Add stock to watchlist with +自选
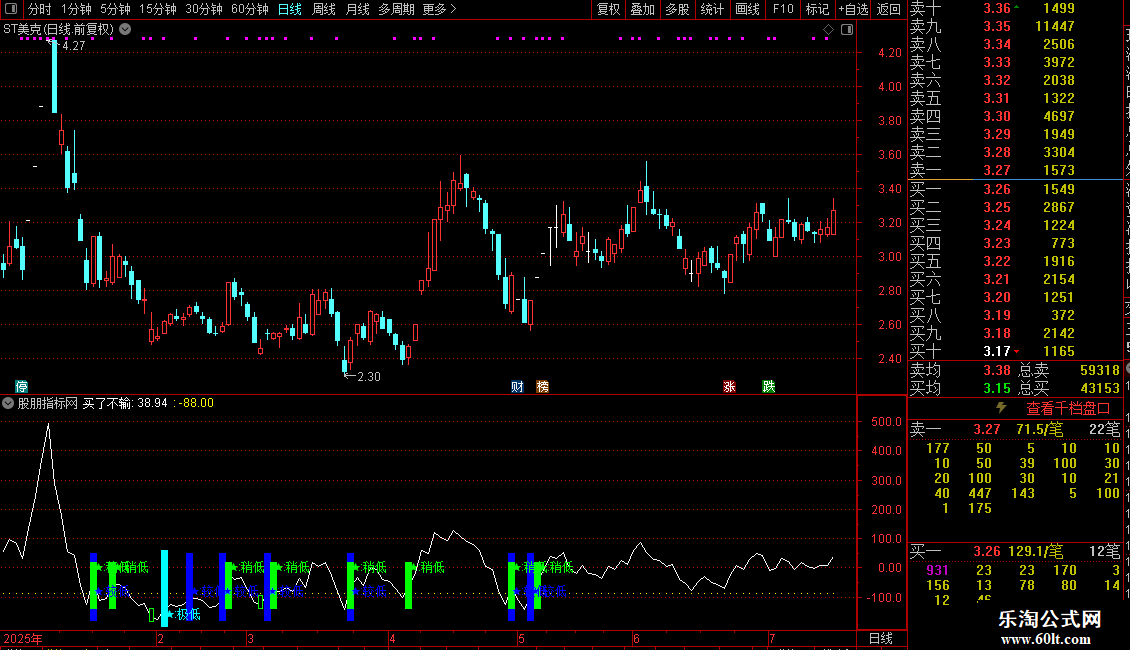The width and height of the screenshot is (1130, 650). click(x=853, y=9)
